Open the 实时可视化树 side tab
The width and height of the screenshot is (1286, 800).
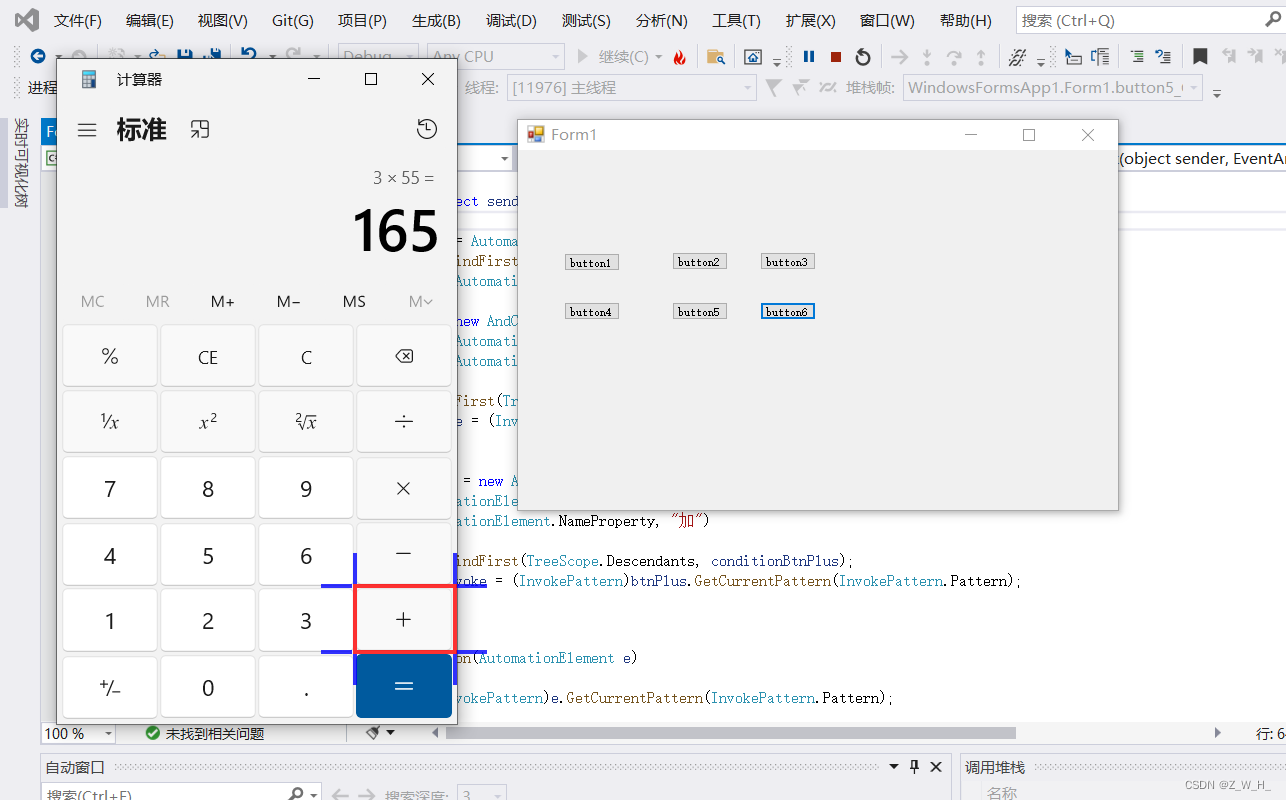pos(19,163)
